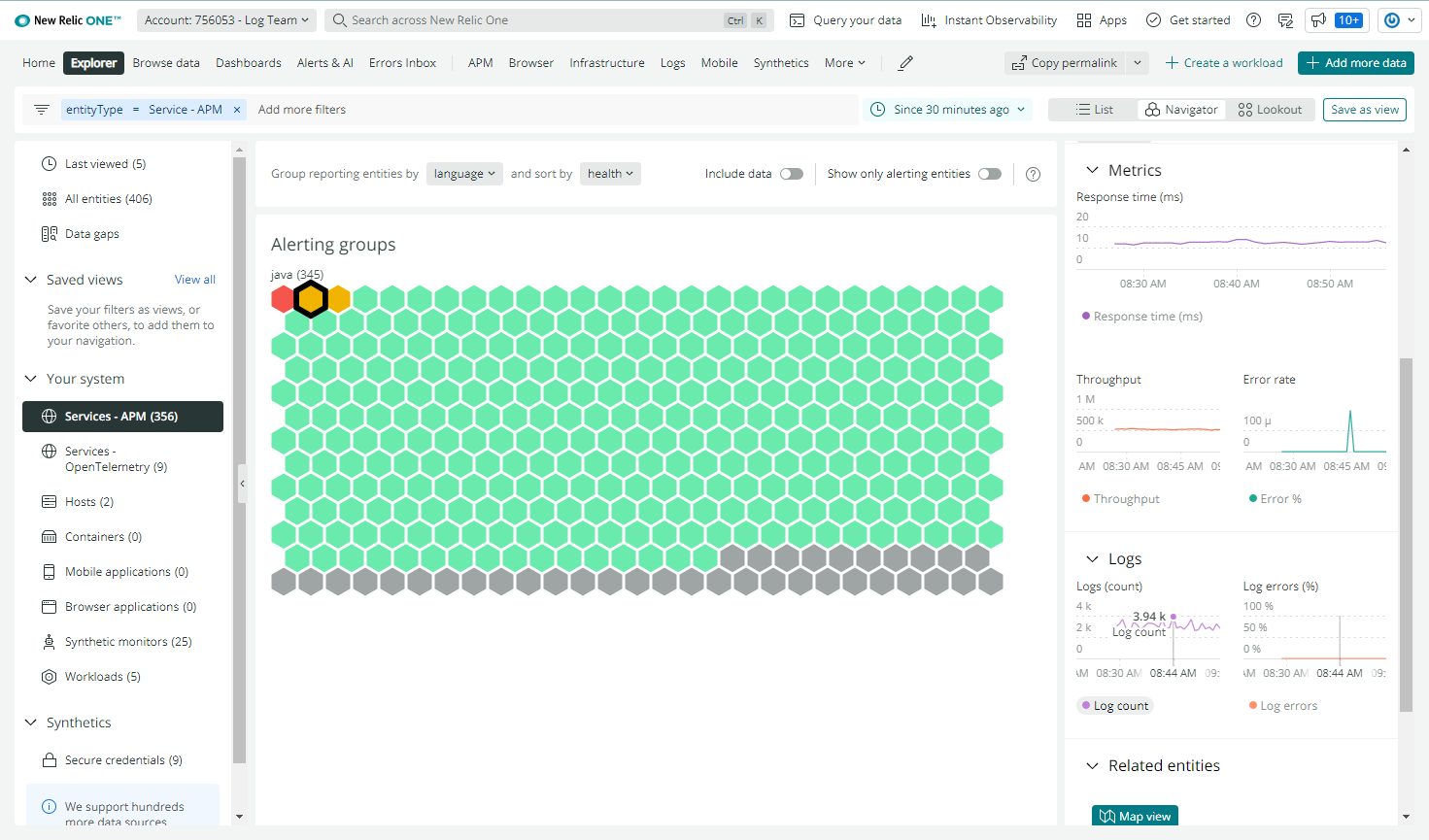Expand the More navigation menu
The width and height of the screenshot is (1429, 840).
click(845, 63)
